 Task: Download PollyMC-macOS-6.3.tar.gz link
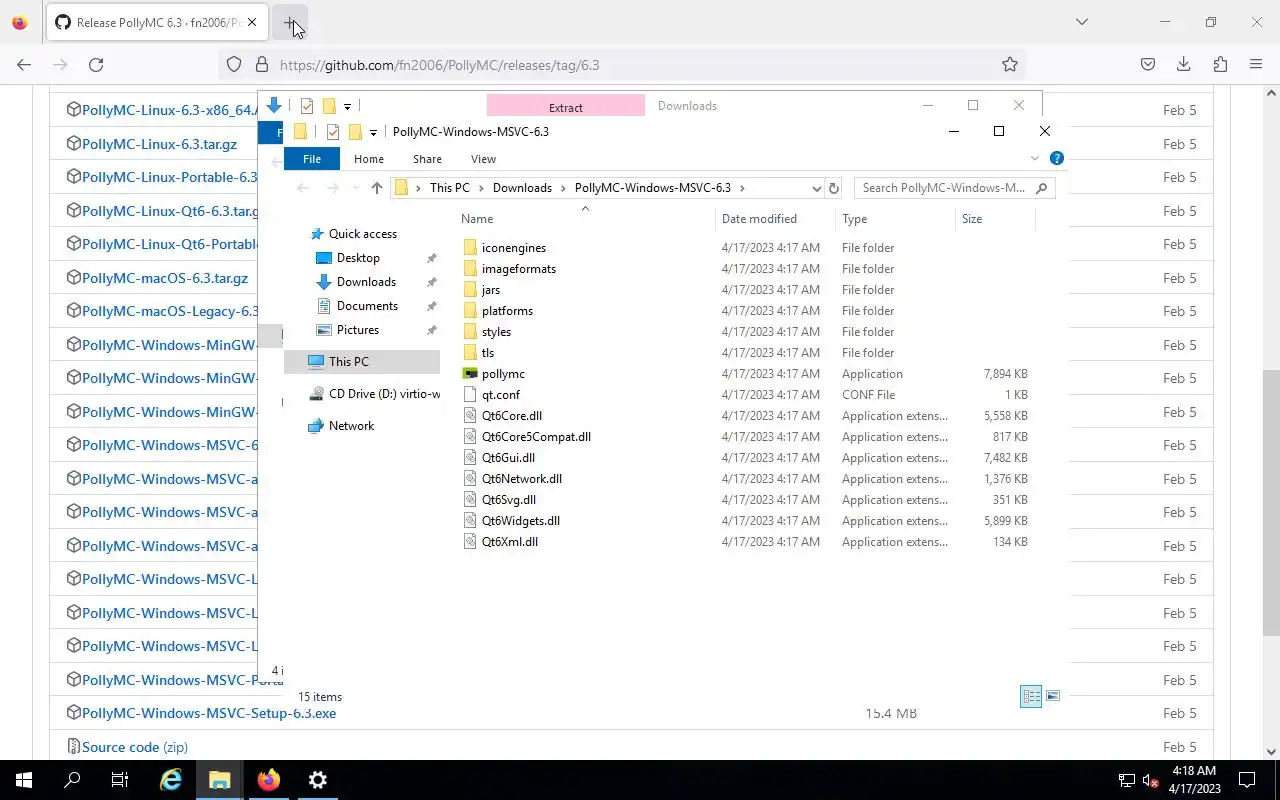165,278
